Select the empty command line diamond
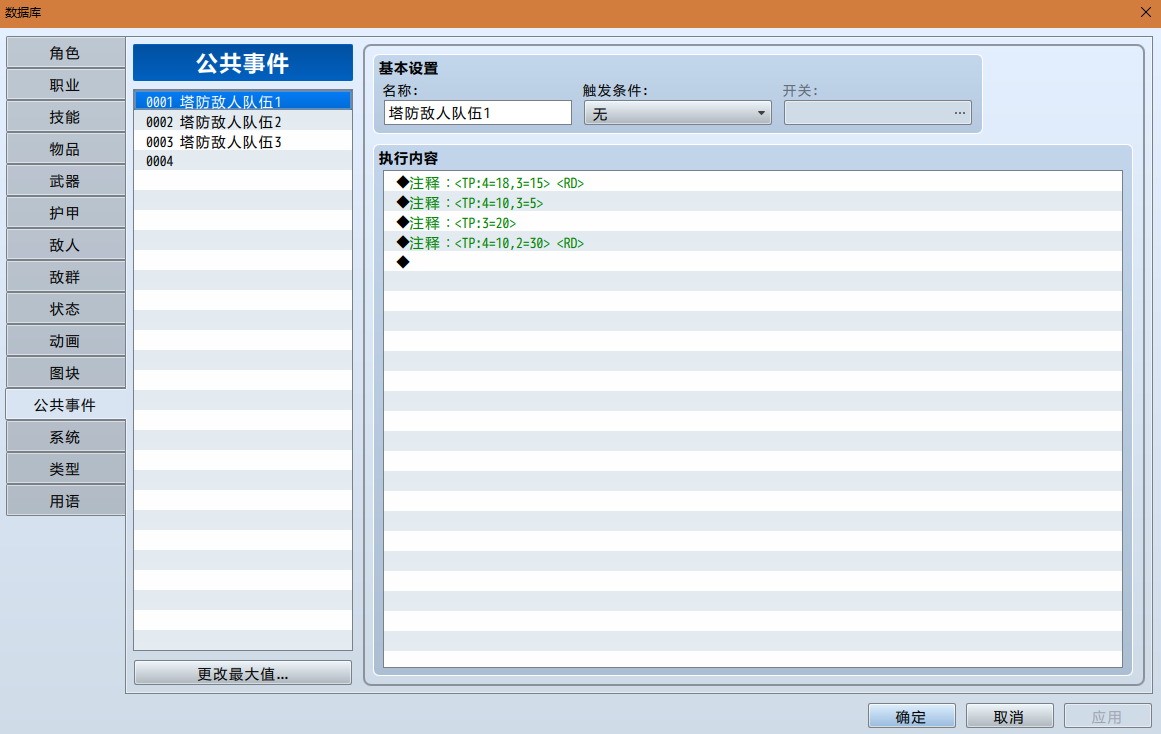1161x734 pixels. click(752, 262)
